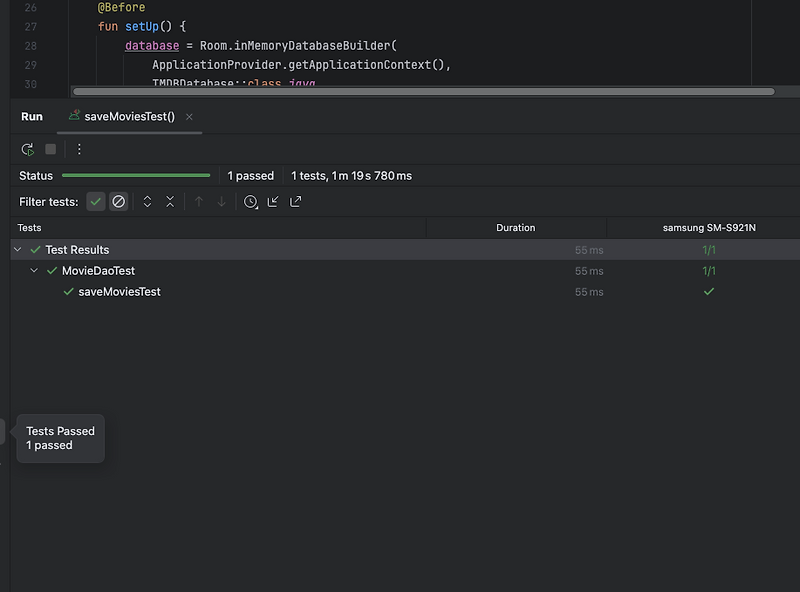The image size is (800, 592).
Task: Click the Room.inMemoryDatabaseBuilder call in code
Action: [x=298, y=46]
